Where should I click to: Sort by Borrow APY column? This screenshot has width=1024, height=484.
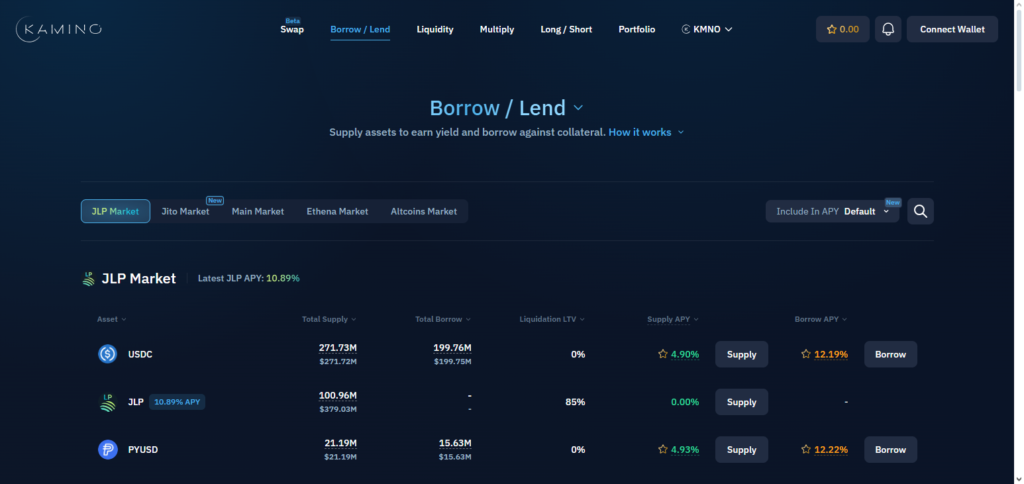(821, 319)
